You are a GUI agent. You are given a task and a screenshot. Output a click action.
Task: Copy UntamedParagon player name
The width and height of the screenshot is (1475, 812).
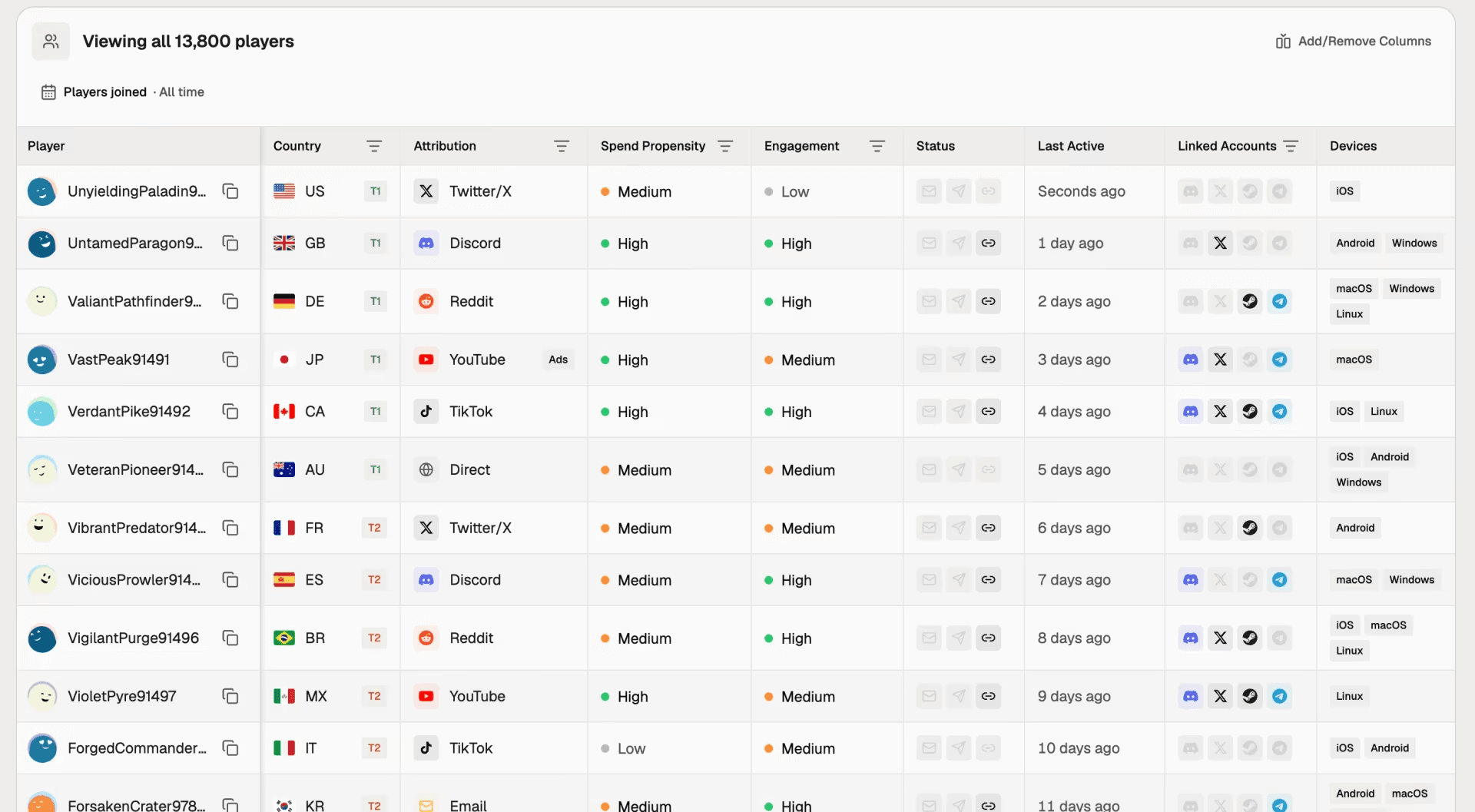point(230,244)
